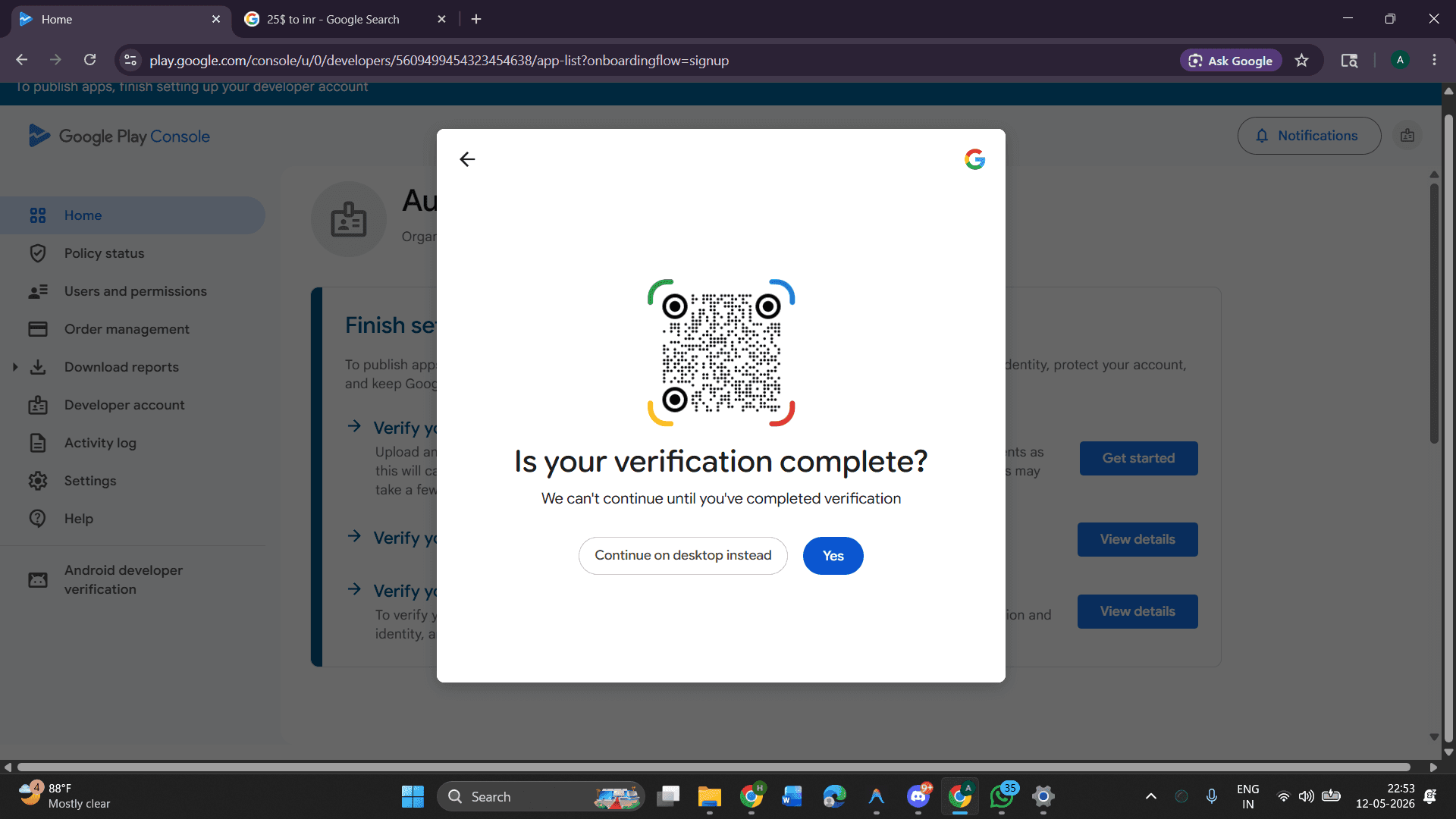
Task: Expand the Download reports arrow
Action: click(x=14, y=367)
